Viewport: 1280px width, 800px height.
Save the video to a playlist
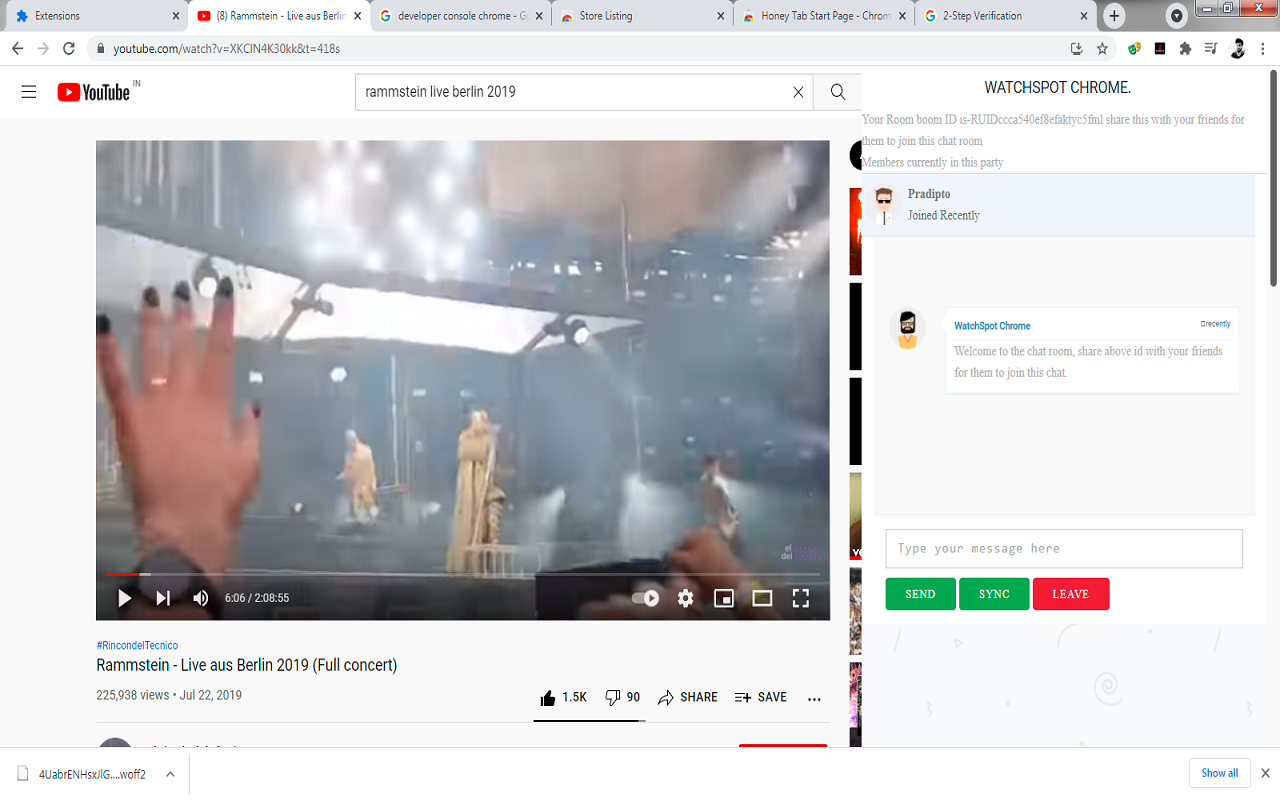pos(761,697)
